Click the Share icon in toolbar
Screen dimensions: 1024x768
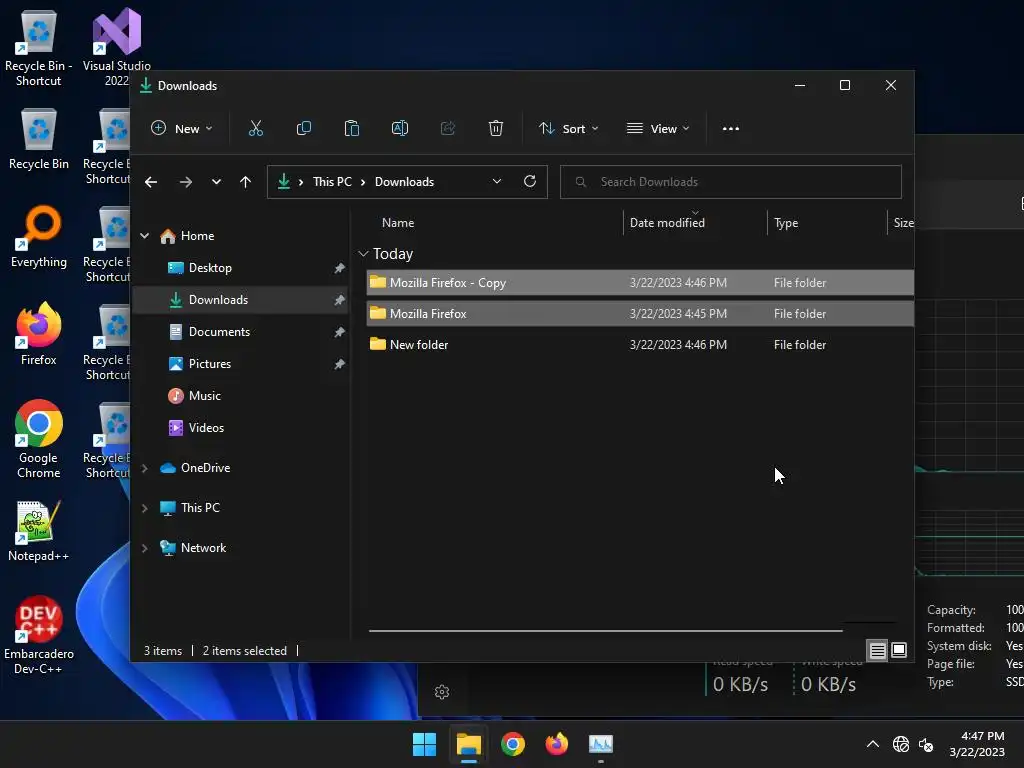pyautogui.click(x=448, y=129)
